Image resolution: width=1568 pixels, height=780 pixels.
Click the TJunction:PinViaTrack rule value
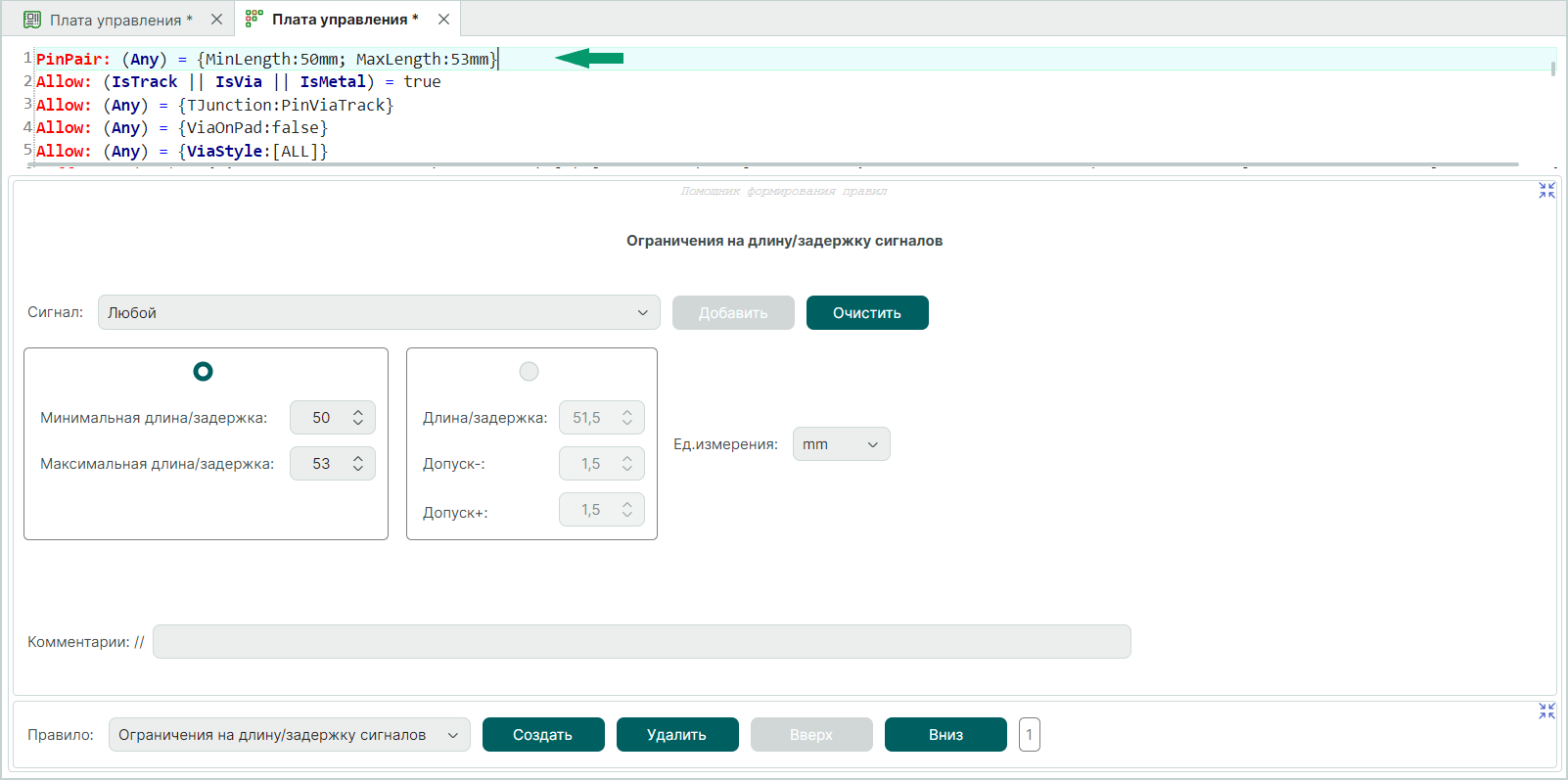[286, 106]
